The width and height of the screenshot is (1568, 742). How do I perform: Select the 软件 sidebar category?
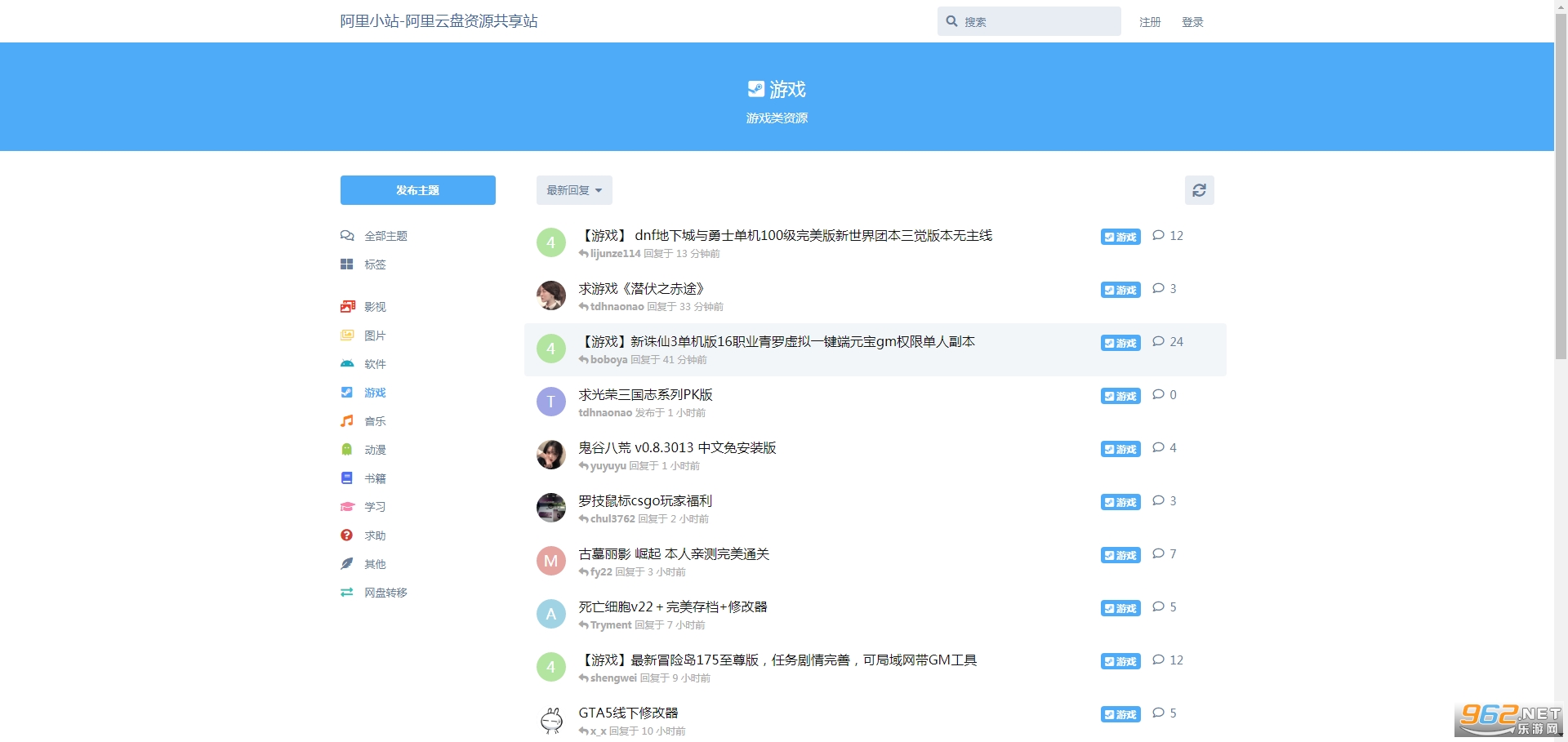(375, 364)
